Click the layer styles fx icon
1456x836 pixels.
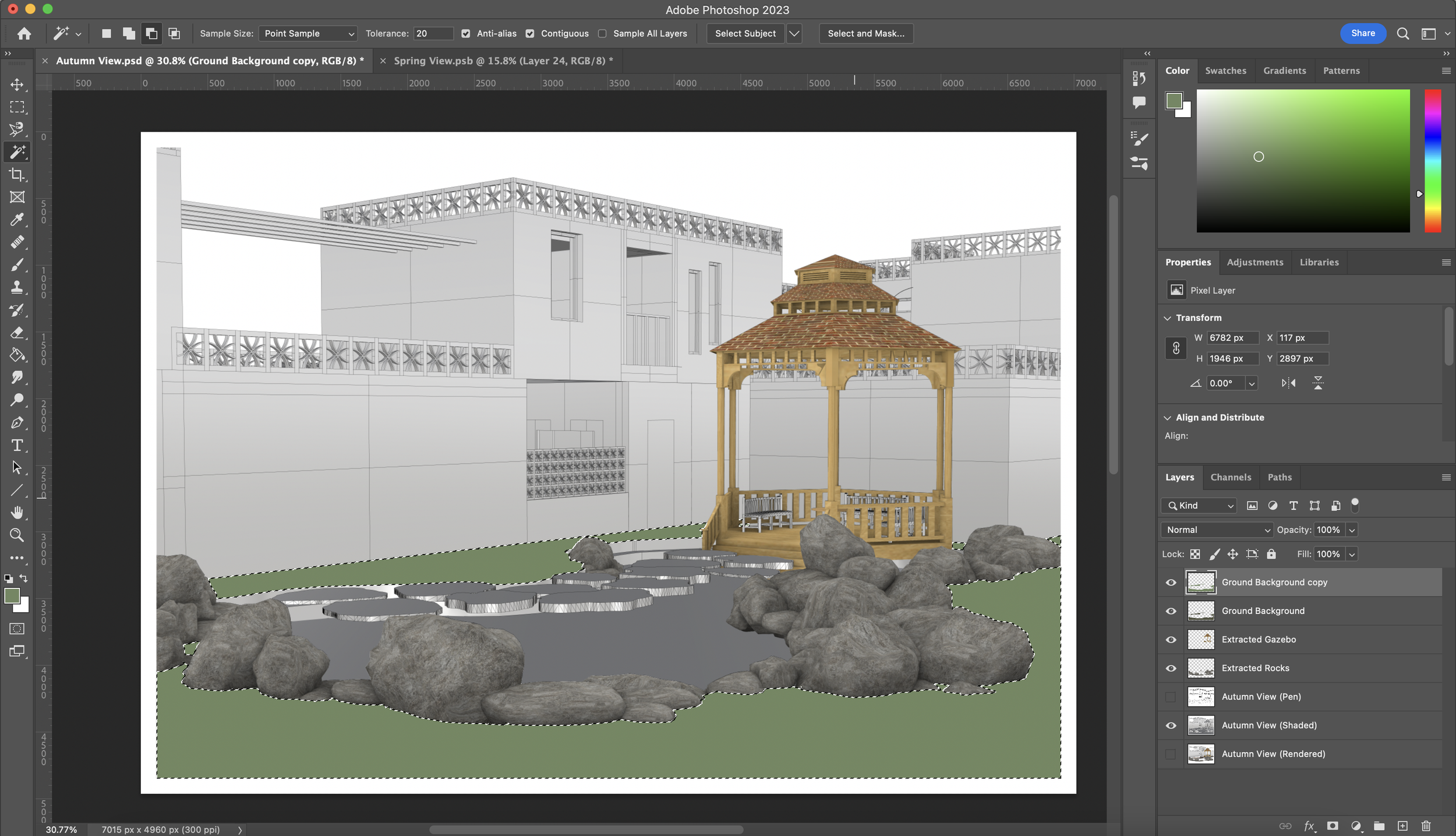pos(1309,826)
